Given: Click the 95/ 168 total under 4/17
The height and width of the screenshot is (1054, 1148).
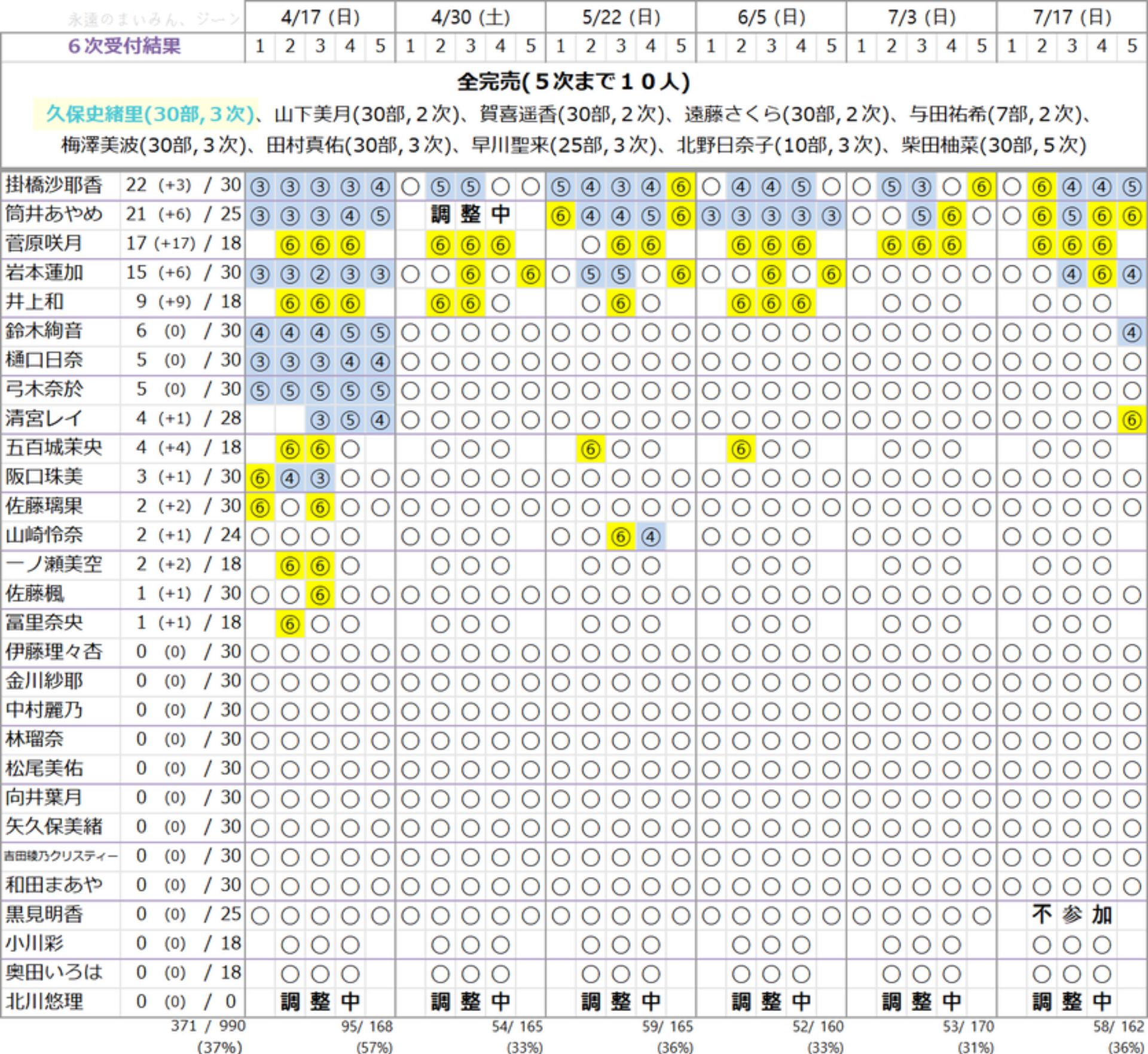Looking at the screenshot, I should [367, 1026].
